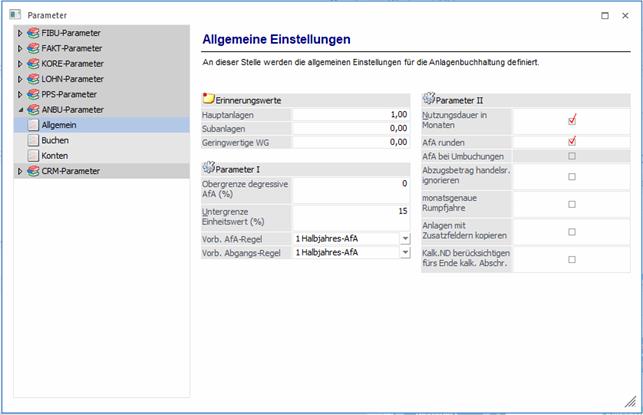Click the FIBU-Parameter database icon
This screenshot has width=643, height=415.
(x=33, y=33)
